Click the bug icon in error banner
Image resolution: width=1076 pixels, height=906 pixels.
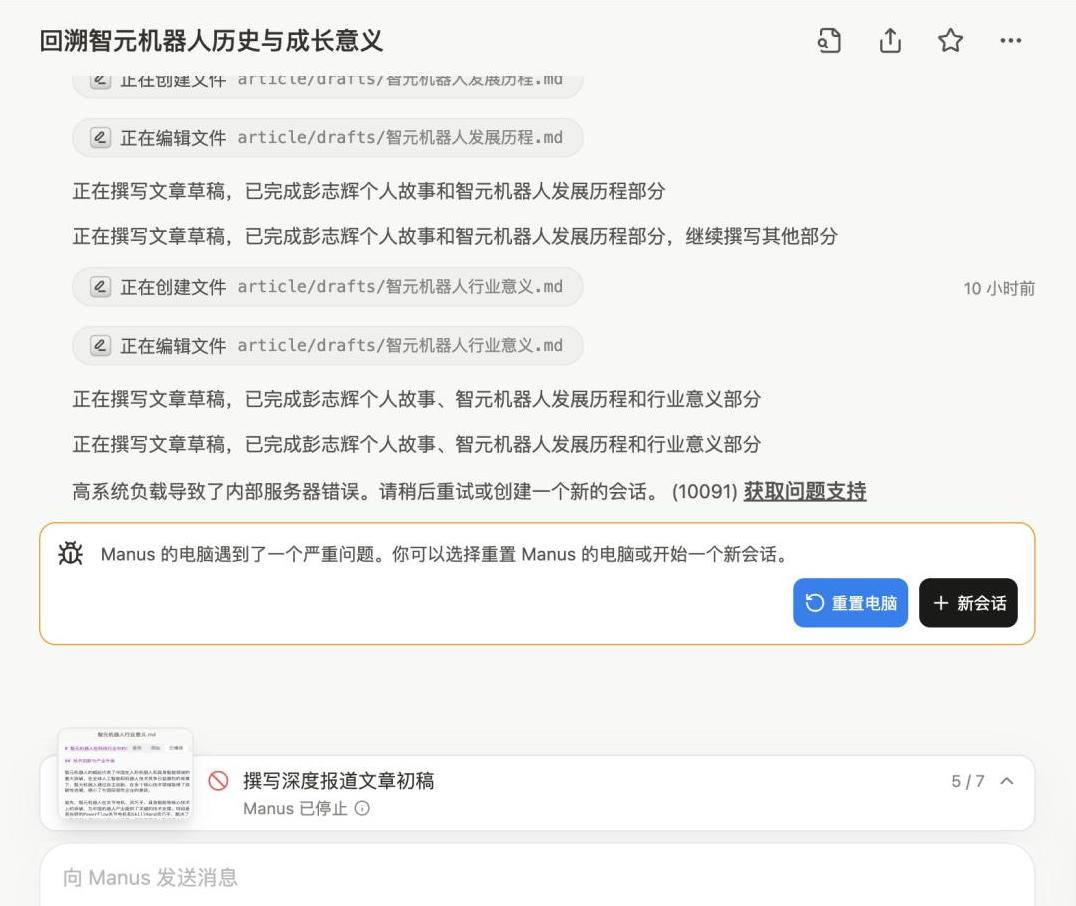click(x=71, y=553)
